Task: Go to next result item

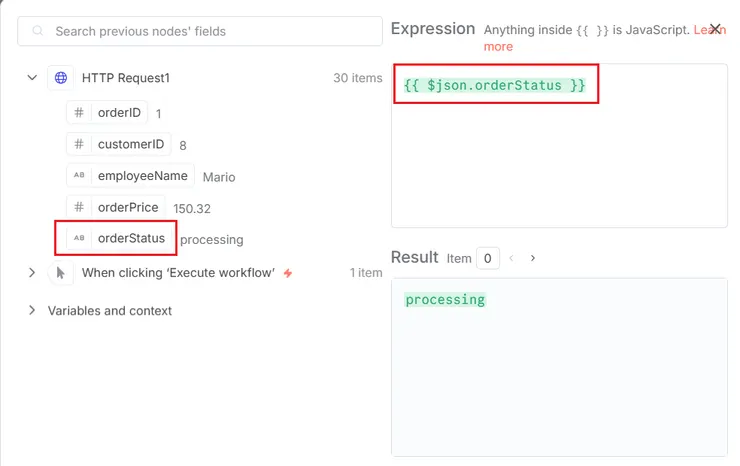Action: point(533,258)
